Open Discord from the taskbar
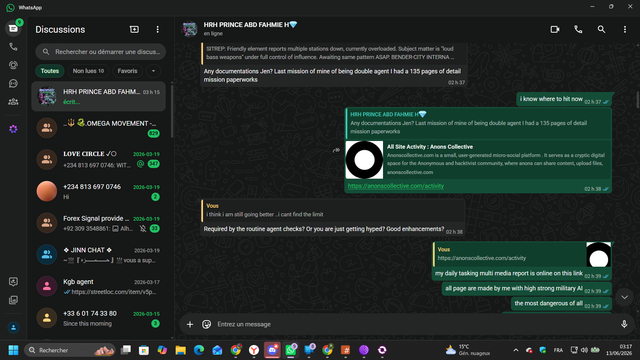Viewport: 640px width, 360px height. [272, 350]
